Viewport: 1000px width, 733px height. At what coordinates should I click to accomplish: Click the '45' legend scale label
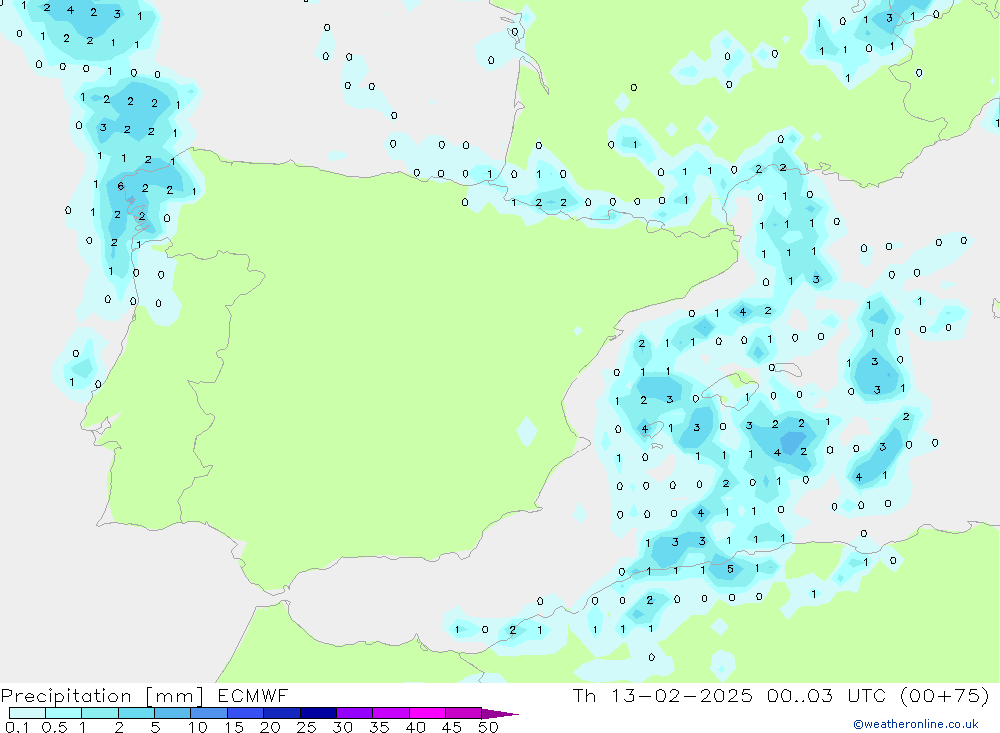(452, 727)
